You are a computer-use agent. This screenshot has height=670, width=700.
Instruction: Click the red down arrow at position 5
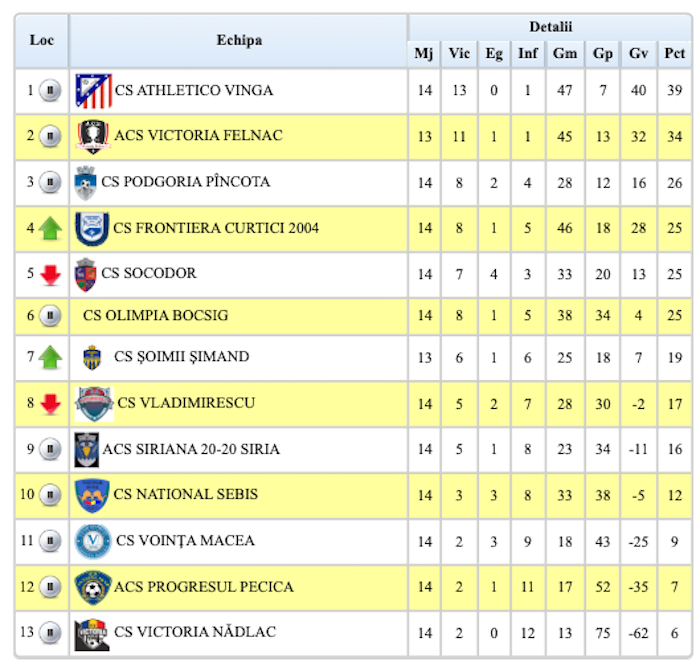click(50, 275)
